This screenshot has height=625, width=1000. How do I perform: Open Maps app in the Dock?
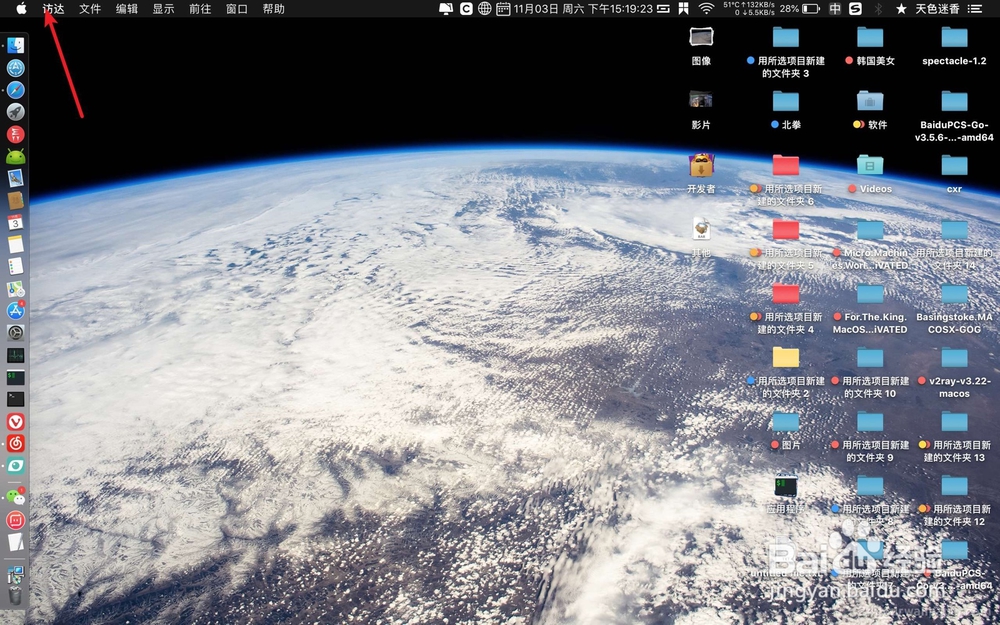pyautogui.click(x=15, y=288)
